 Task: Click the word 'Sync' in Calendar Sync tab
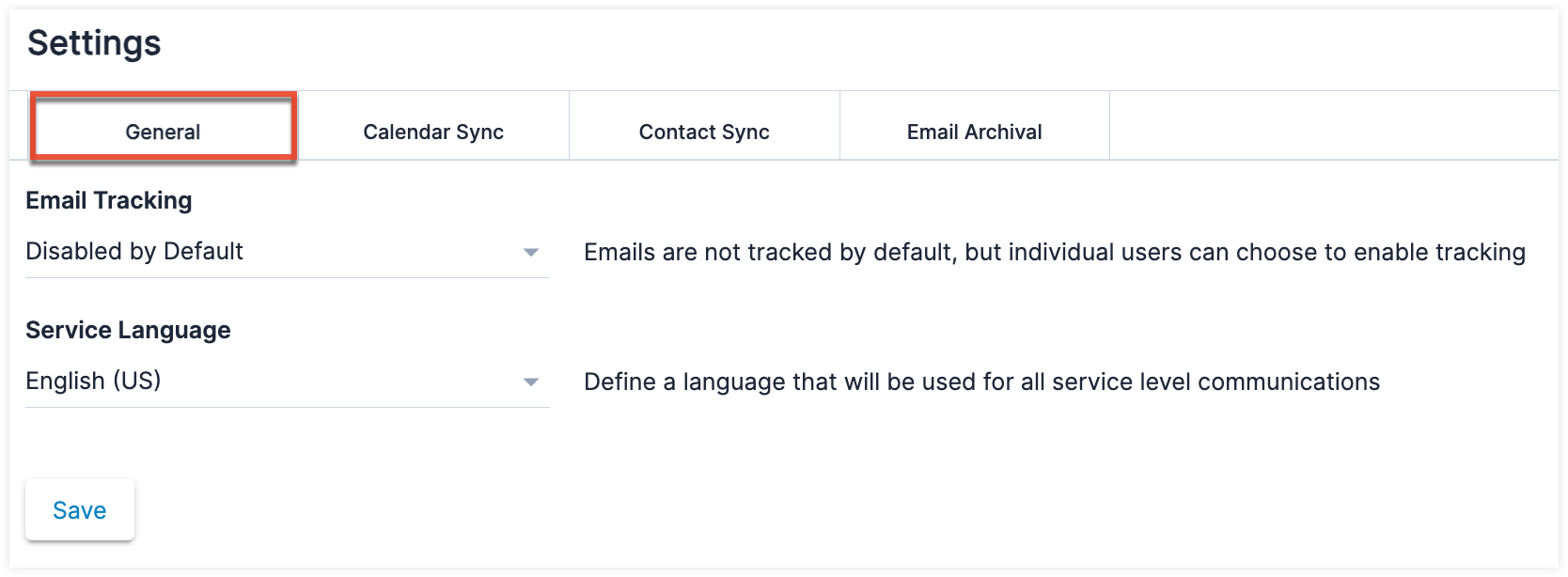(479, 133)
